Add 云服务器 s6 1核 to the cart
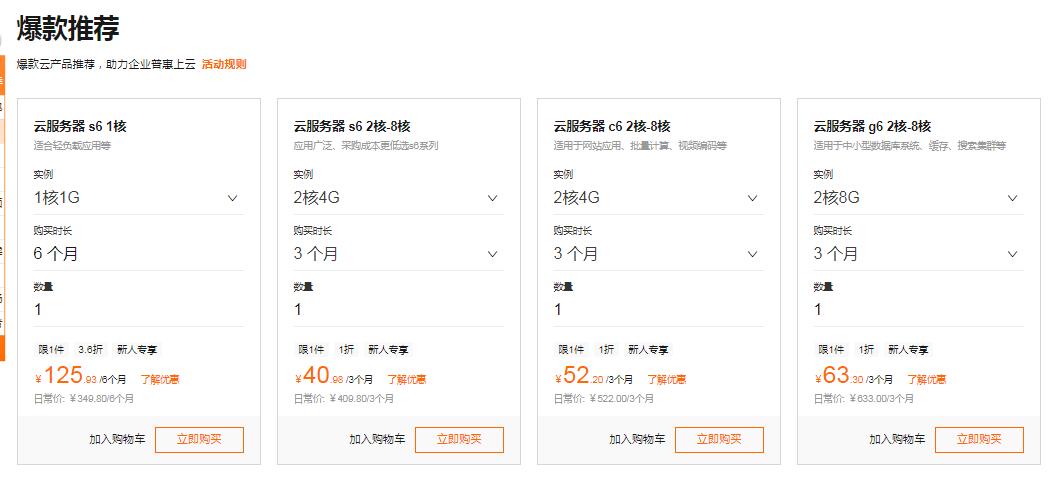Viewport: 1048px width, 477px height. [x=117, y=439]
